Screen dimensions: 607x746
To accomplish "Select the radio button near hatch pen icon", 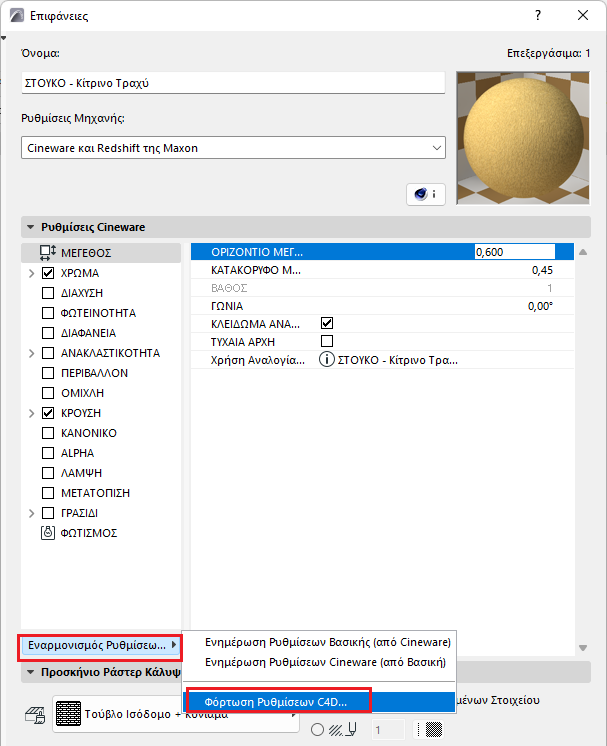I will tap(317, 729).
